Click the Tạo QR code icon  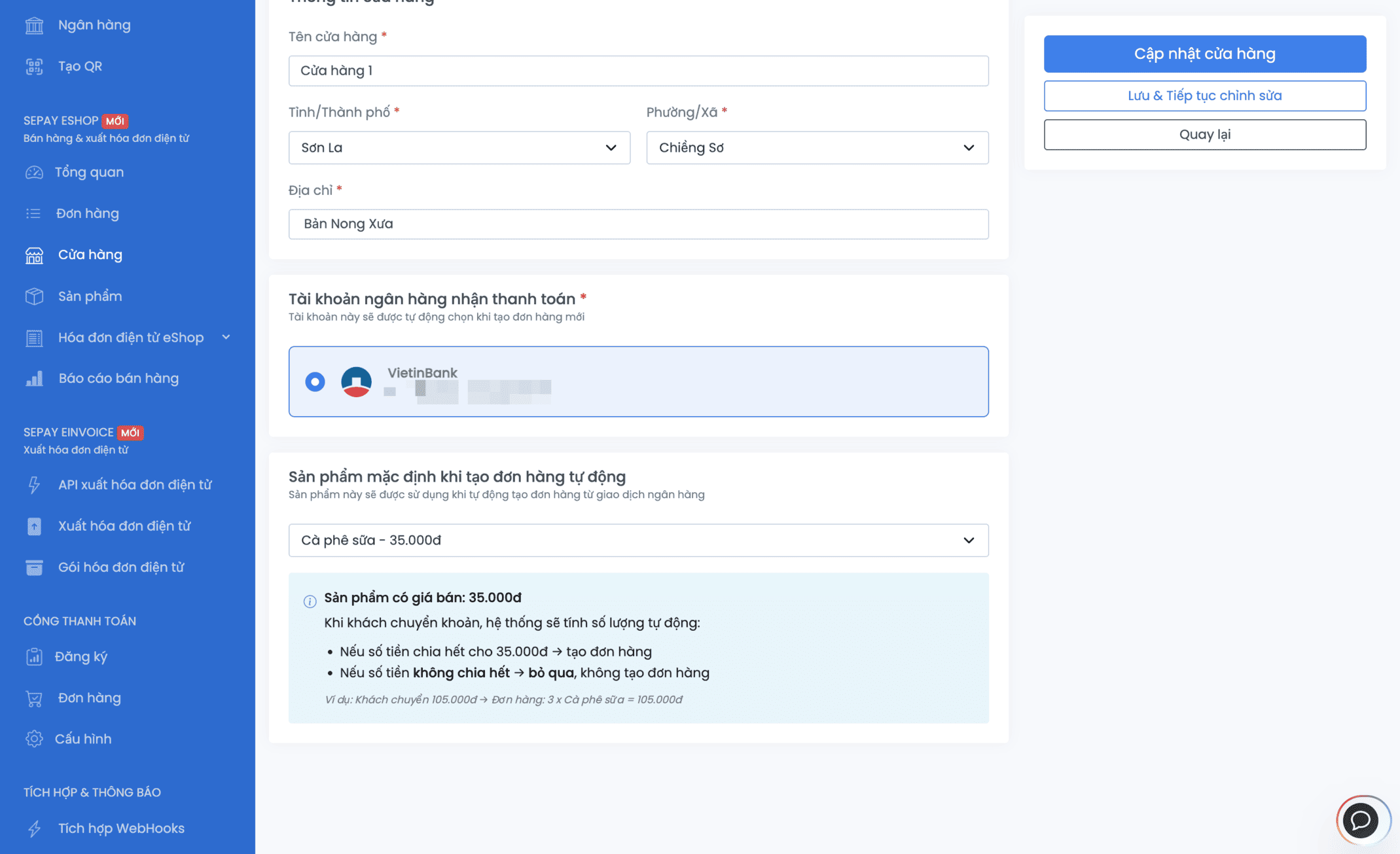pos(34,66)
